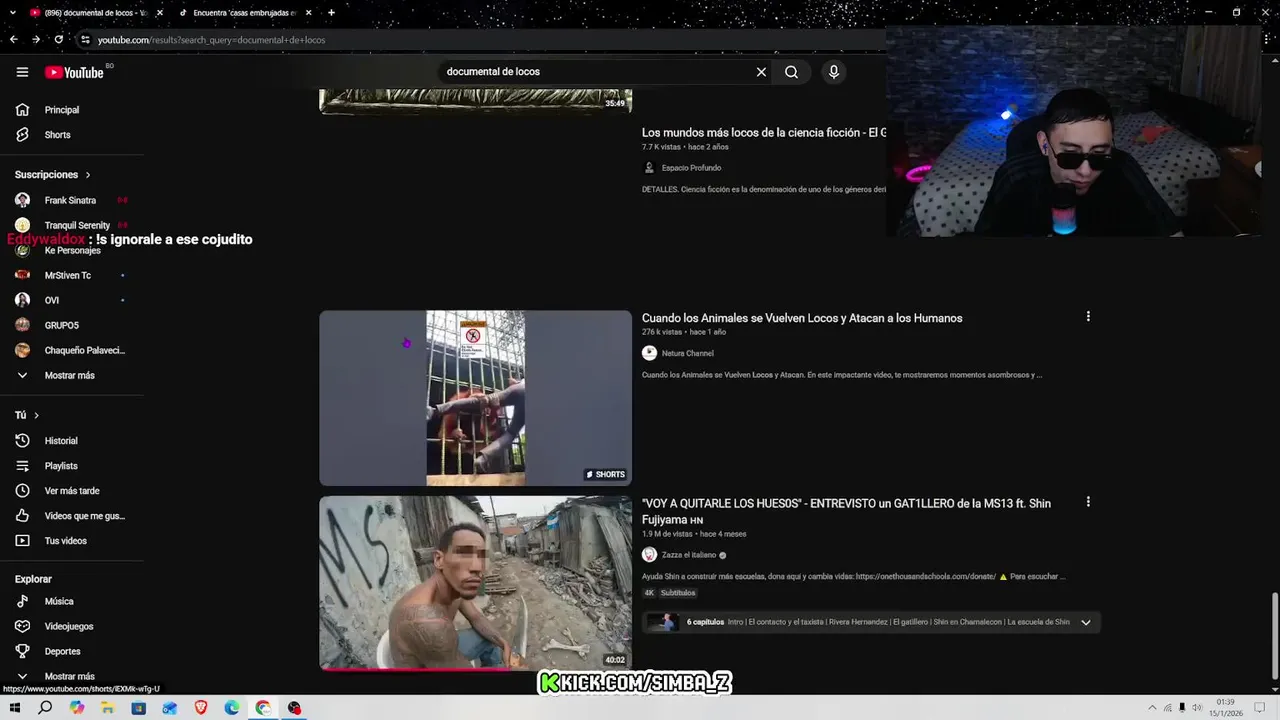Run search with the magnifier button
1280x720 pixels.
[x=791, y=72]
